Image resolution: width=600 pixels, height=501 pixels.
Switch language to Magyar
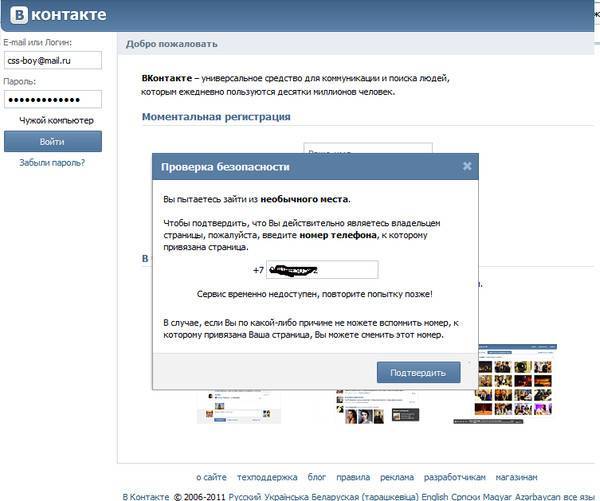click(x=497, y=497)
